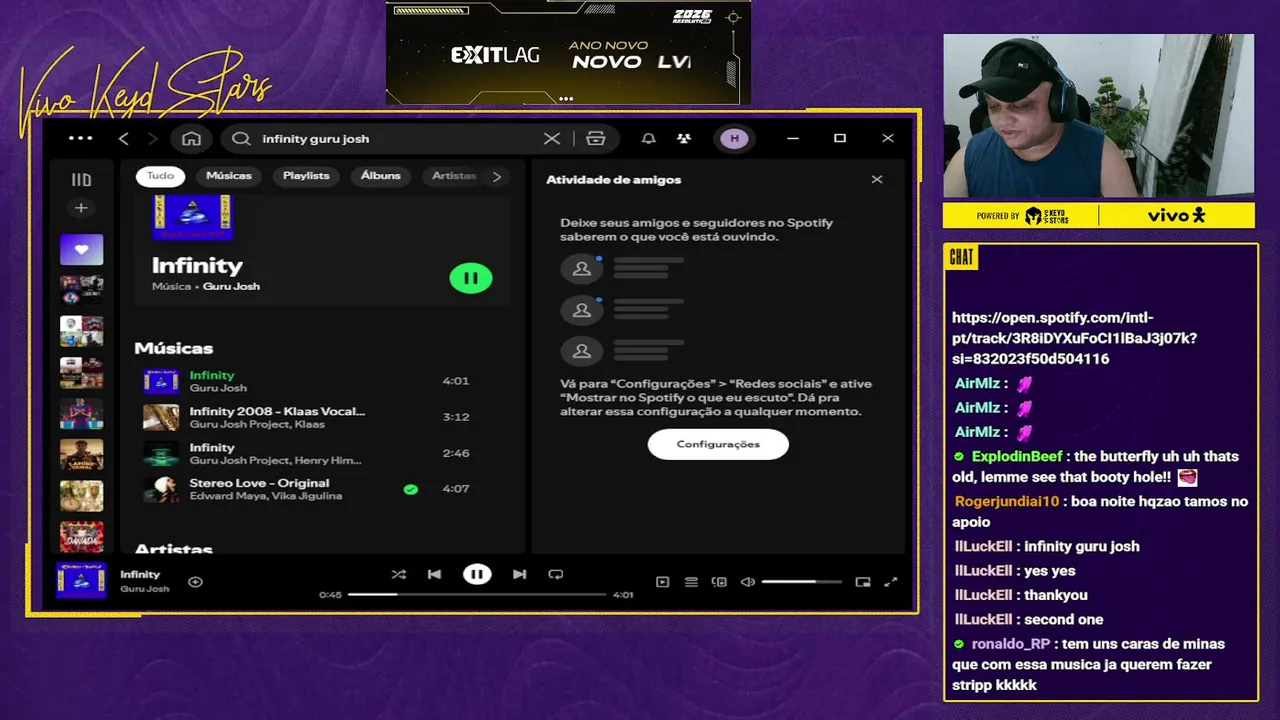Image resolution: width=1280 pixels, height=720 pixels.
Task: Open Liked Songs heart playlist
Action: pyautogui.click(x=81, y=250)
